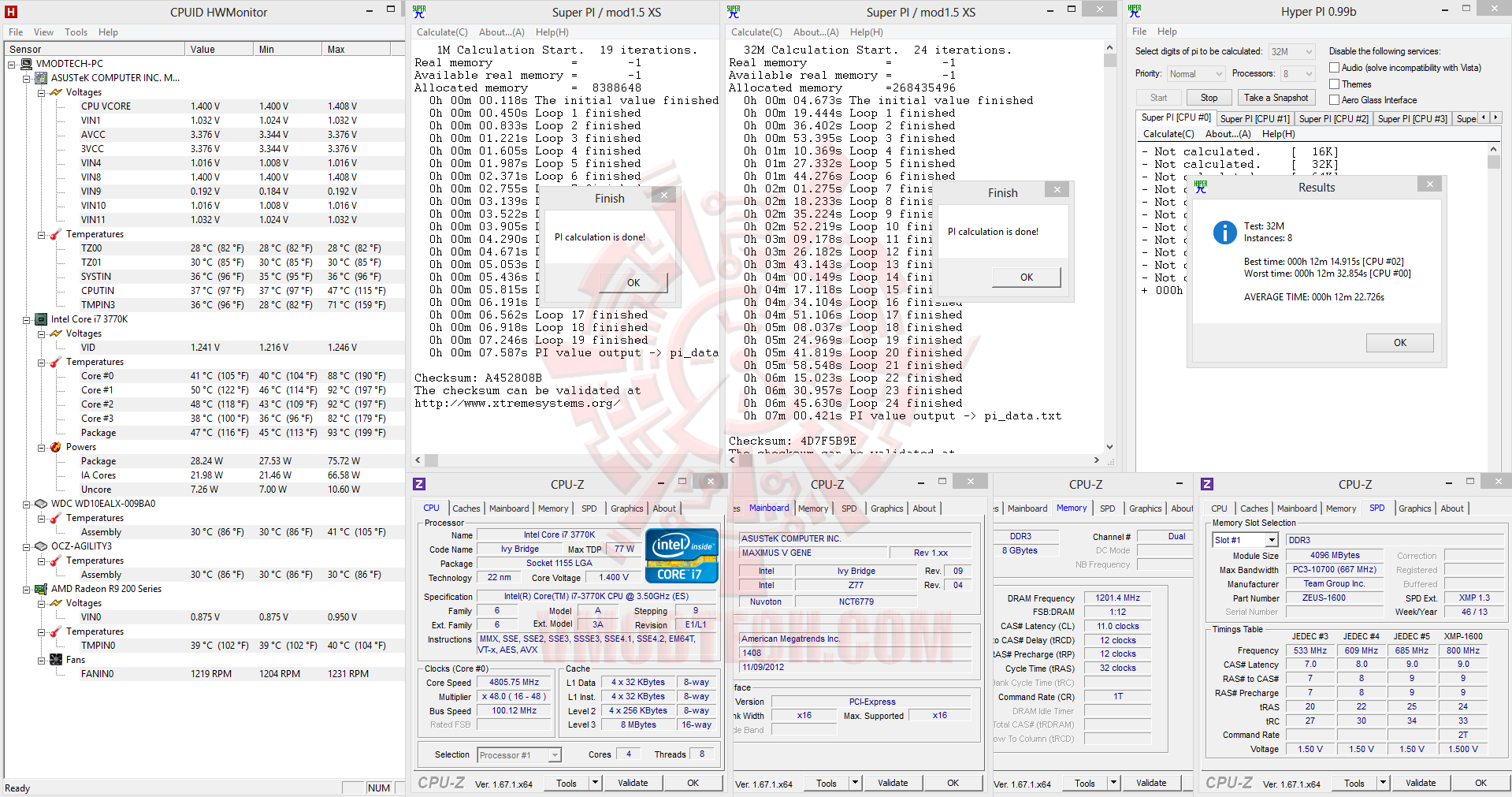Switch to Graphics tab in the CPU-Z SPD window
The height and width of the screenshot is (797, 1512).
[x=1414, y=508]
